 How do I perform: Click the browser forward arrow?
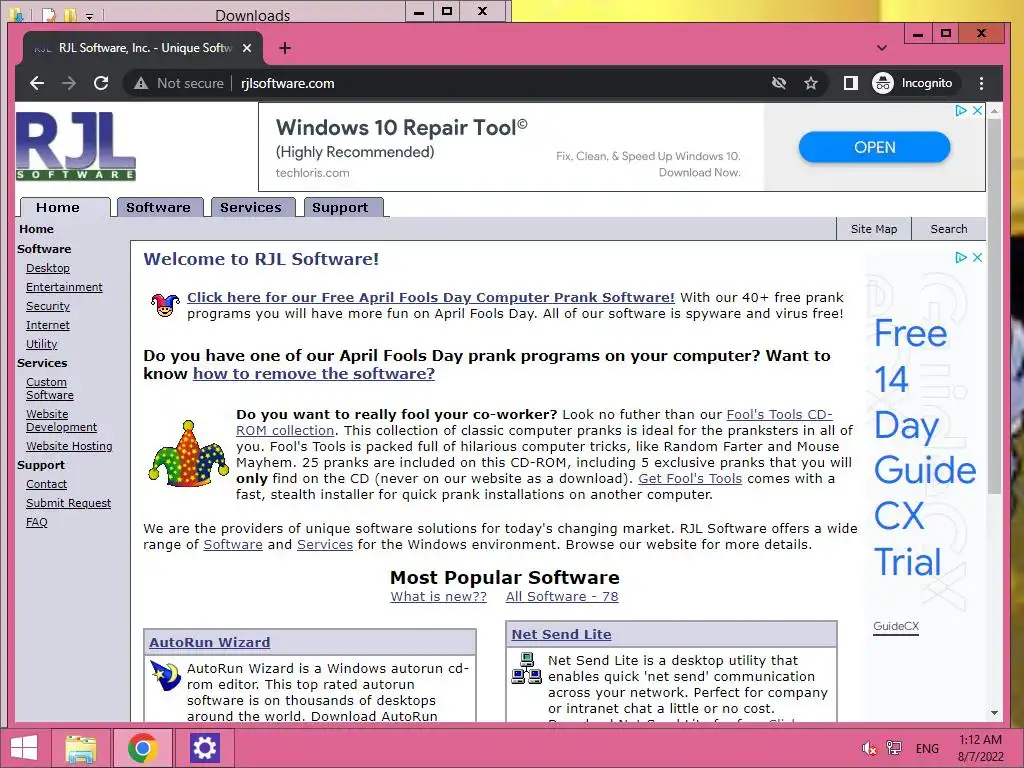pyautogui.click(x=69, y=83)
